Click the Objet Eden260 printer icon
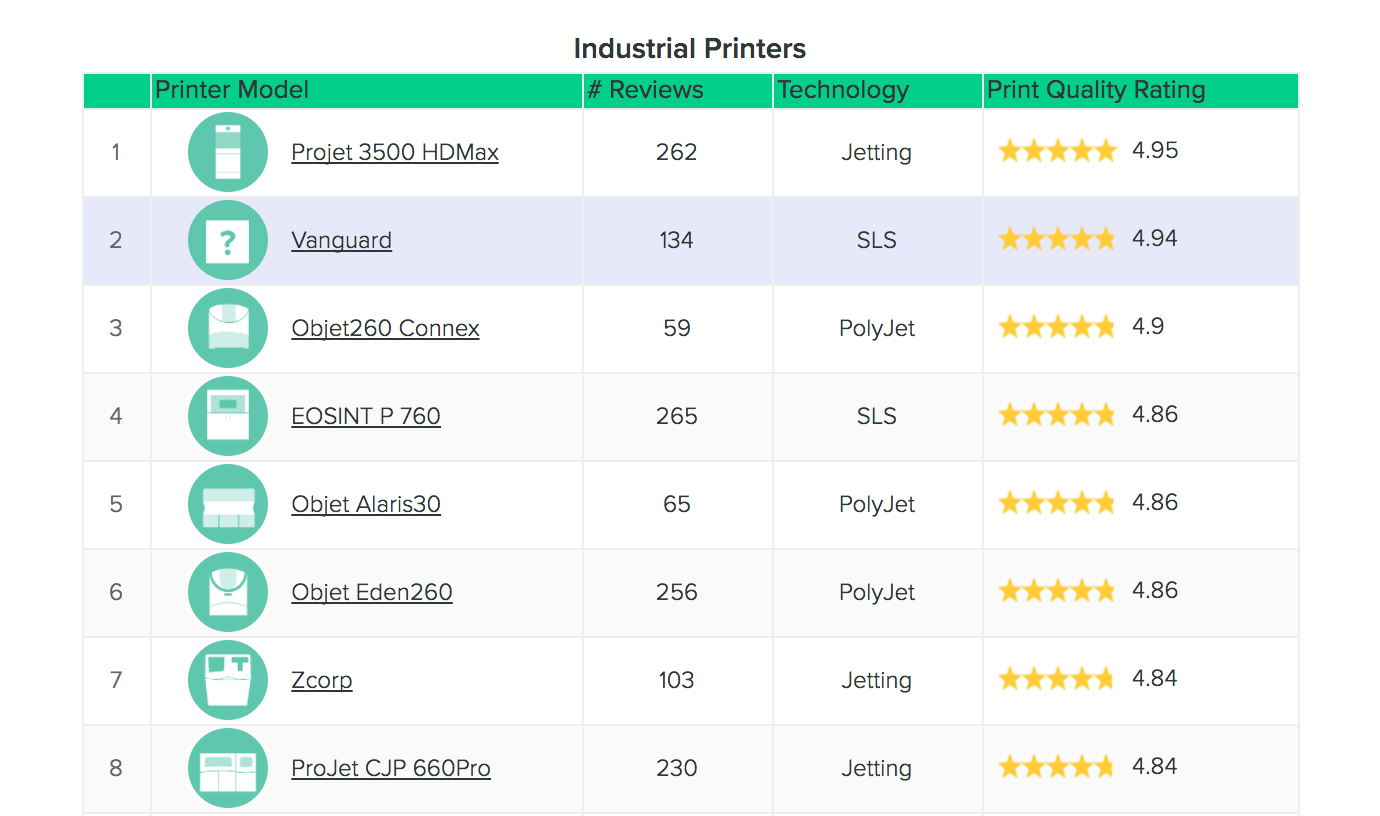Image resolution: width=1380 pixels, height=816 pixels. 228,592
